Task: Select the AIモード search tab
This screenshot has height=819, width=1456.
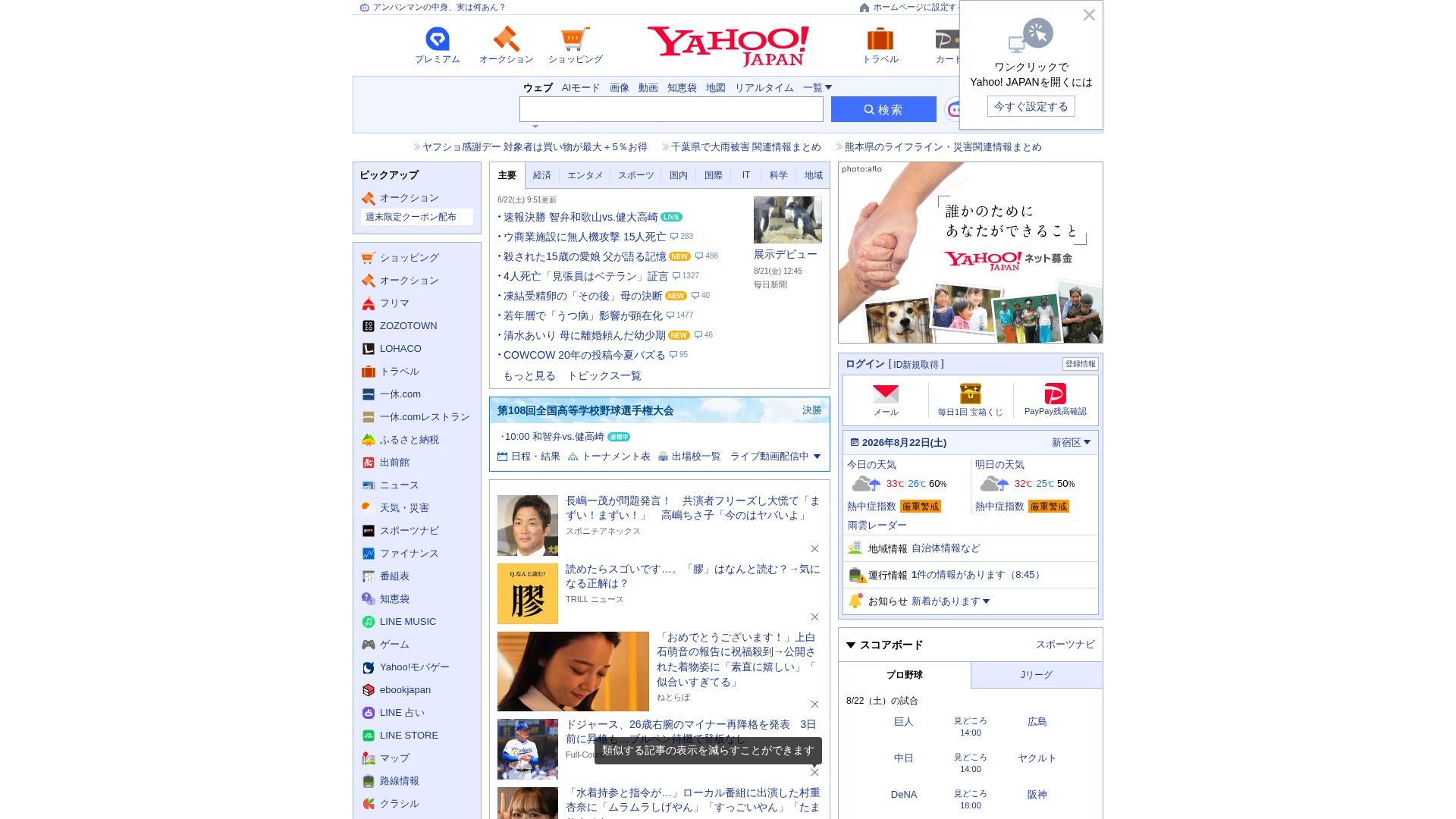Action: click(581, 88)
